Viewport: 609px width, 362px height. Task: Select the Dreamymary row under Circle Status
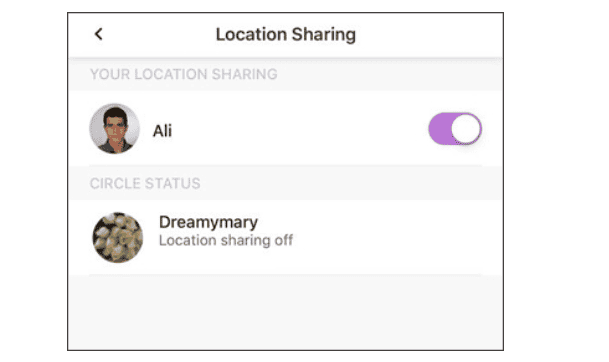(x=285, y=237)
